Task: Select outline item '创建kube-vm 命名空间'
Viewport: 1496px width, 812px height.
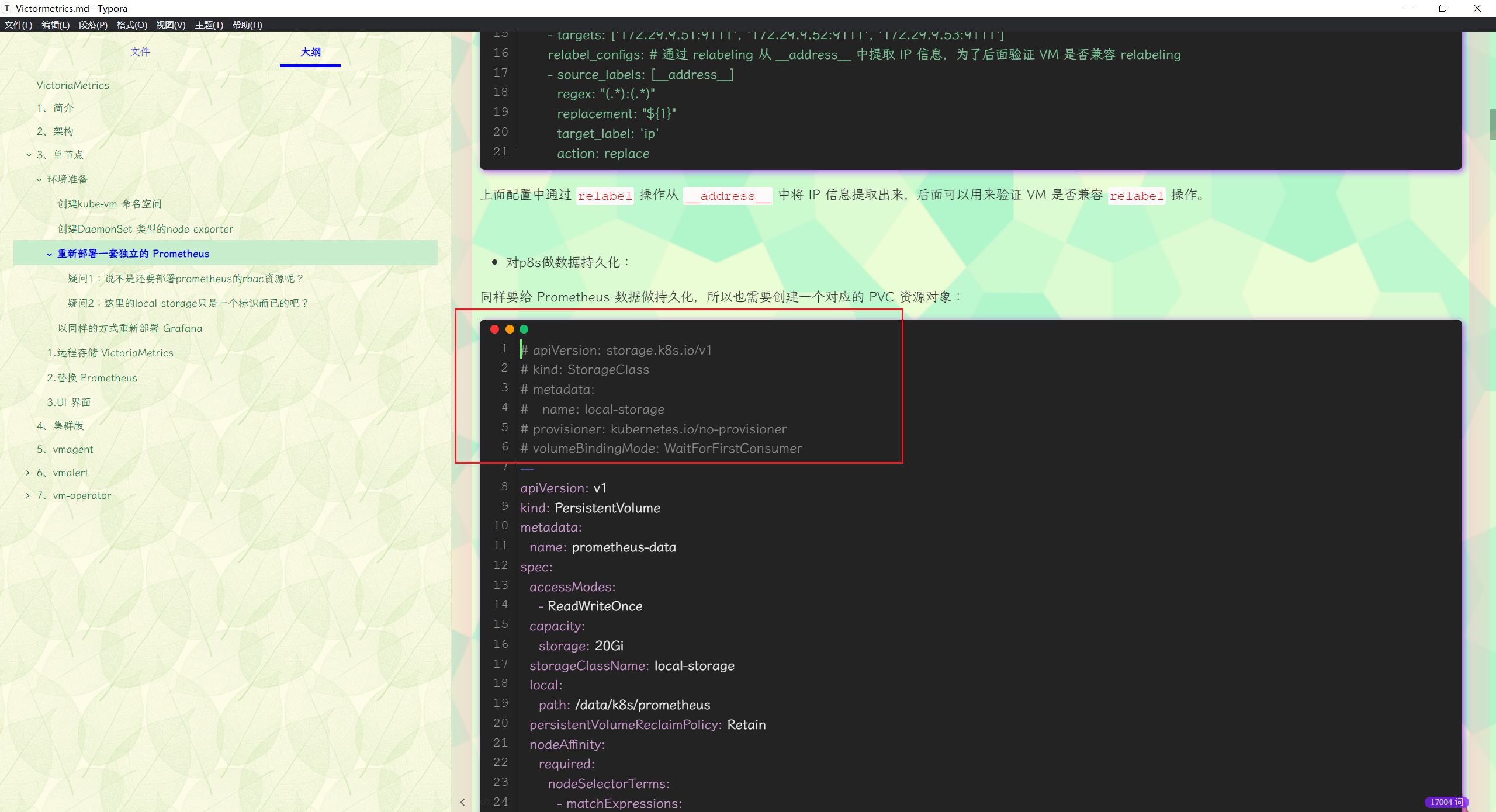Action: pyautogui.click(x=109, y=204)
